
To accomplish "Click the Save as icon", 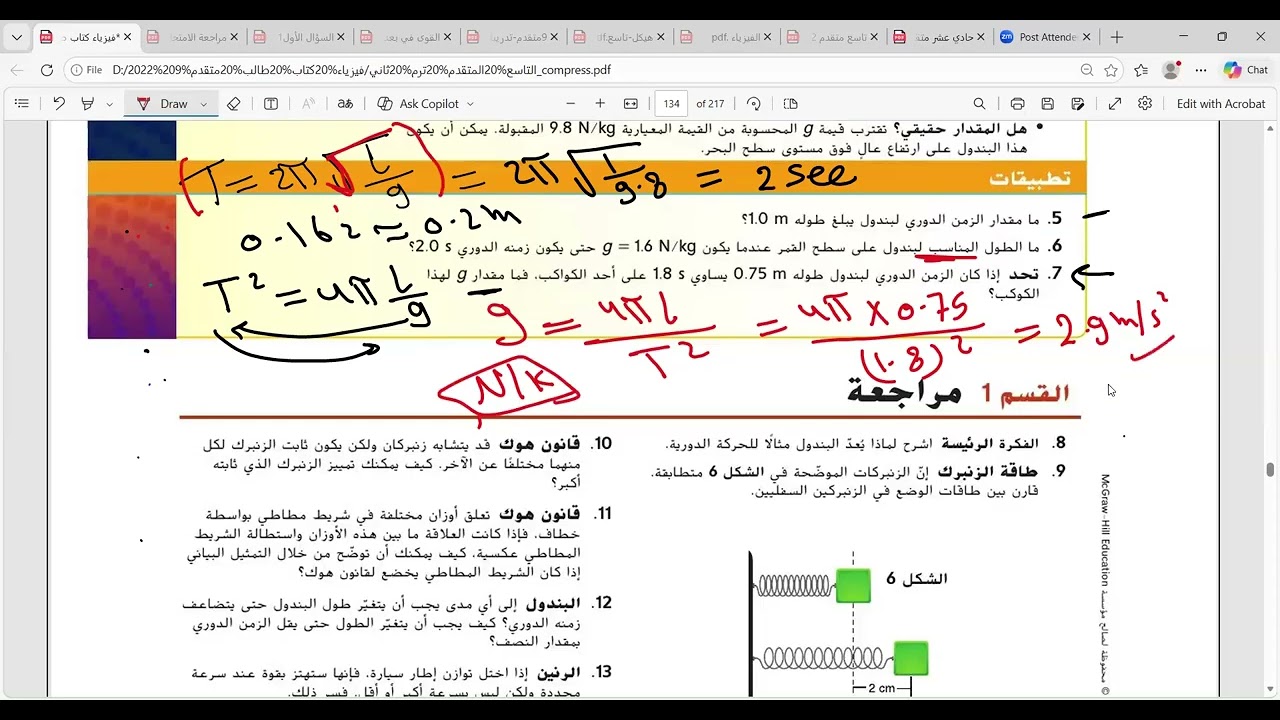I will 1077,103.
